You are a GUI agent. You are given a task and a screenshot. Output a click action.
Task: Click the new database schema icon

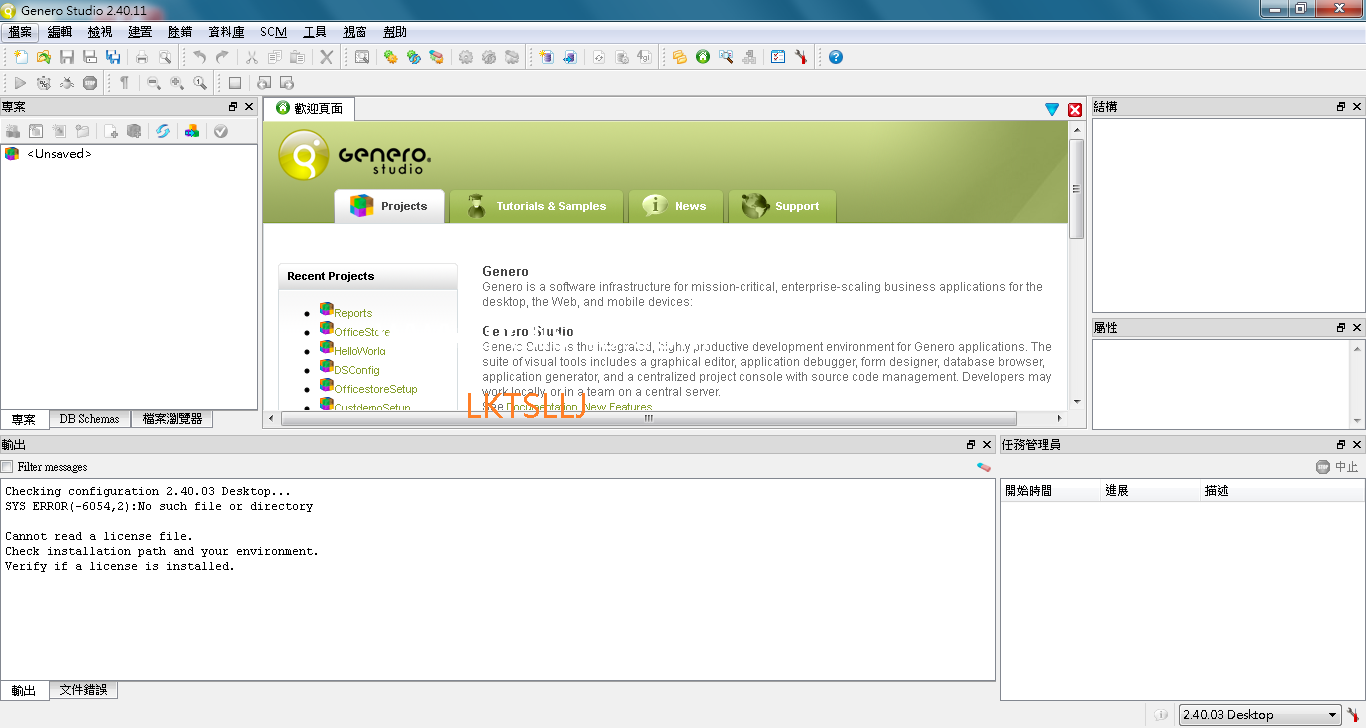click(546, 57)
